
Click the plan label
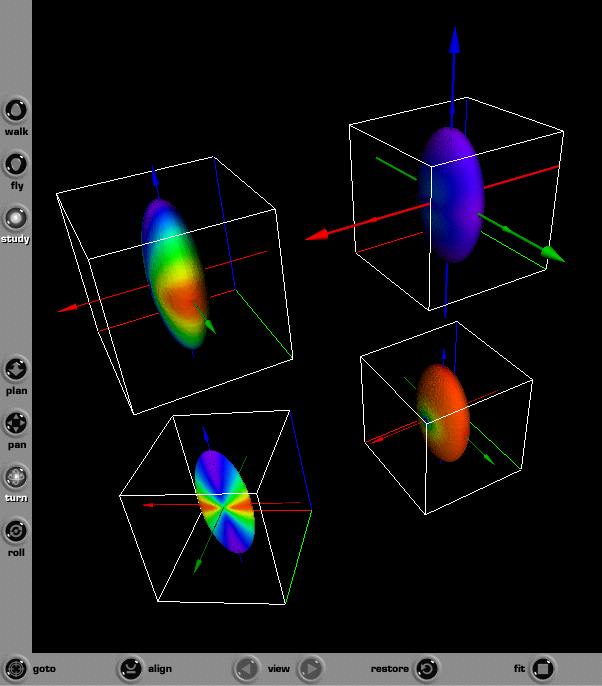click(17, 391)
